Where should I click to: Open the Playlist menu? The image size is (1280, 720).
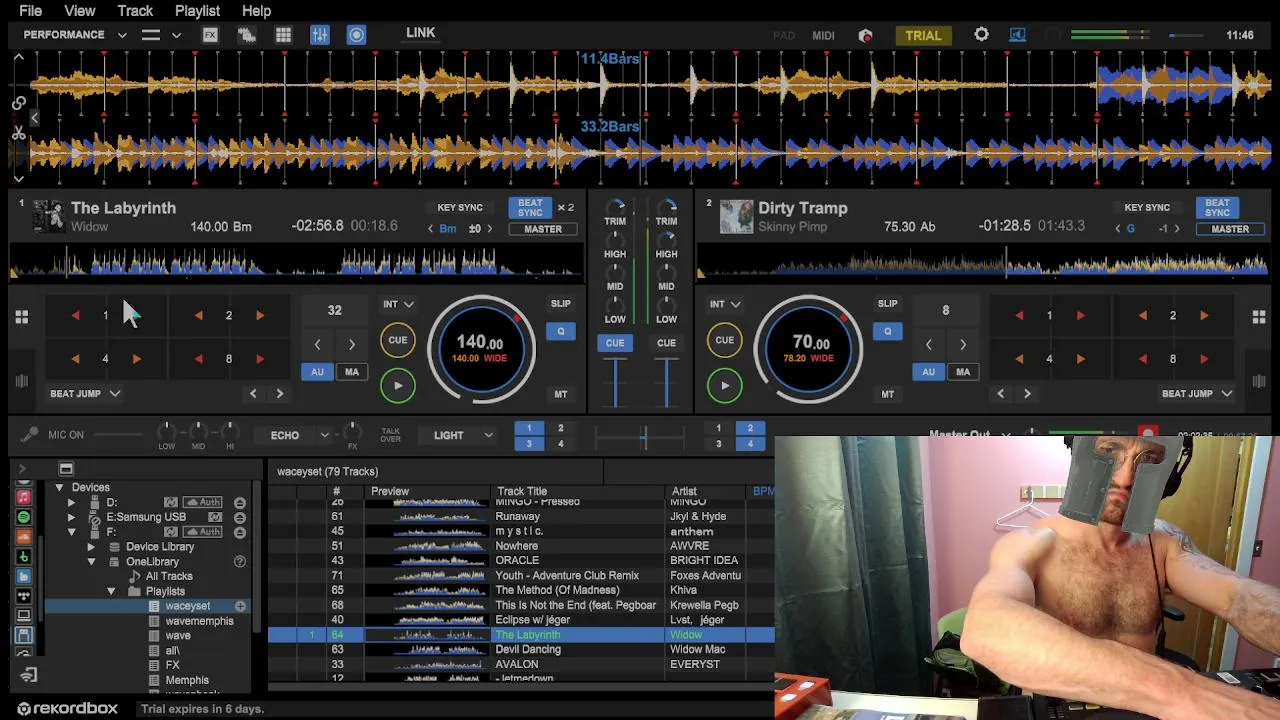click(x=197, y=11)
